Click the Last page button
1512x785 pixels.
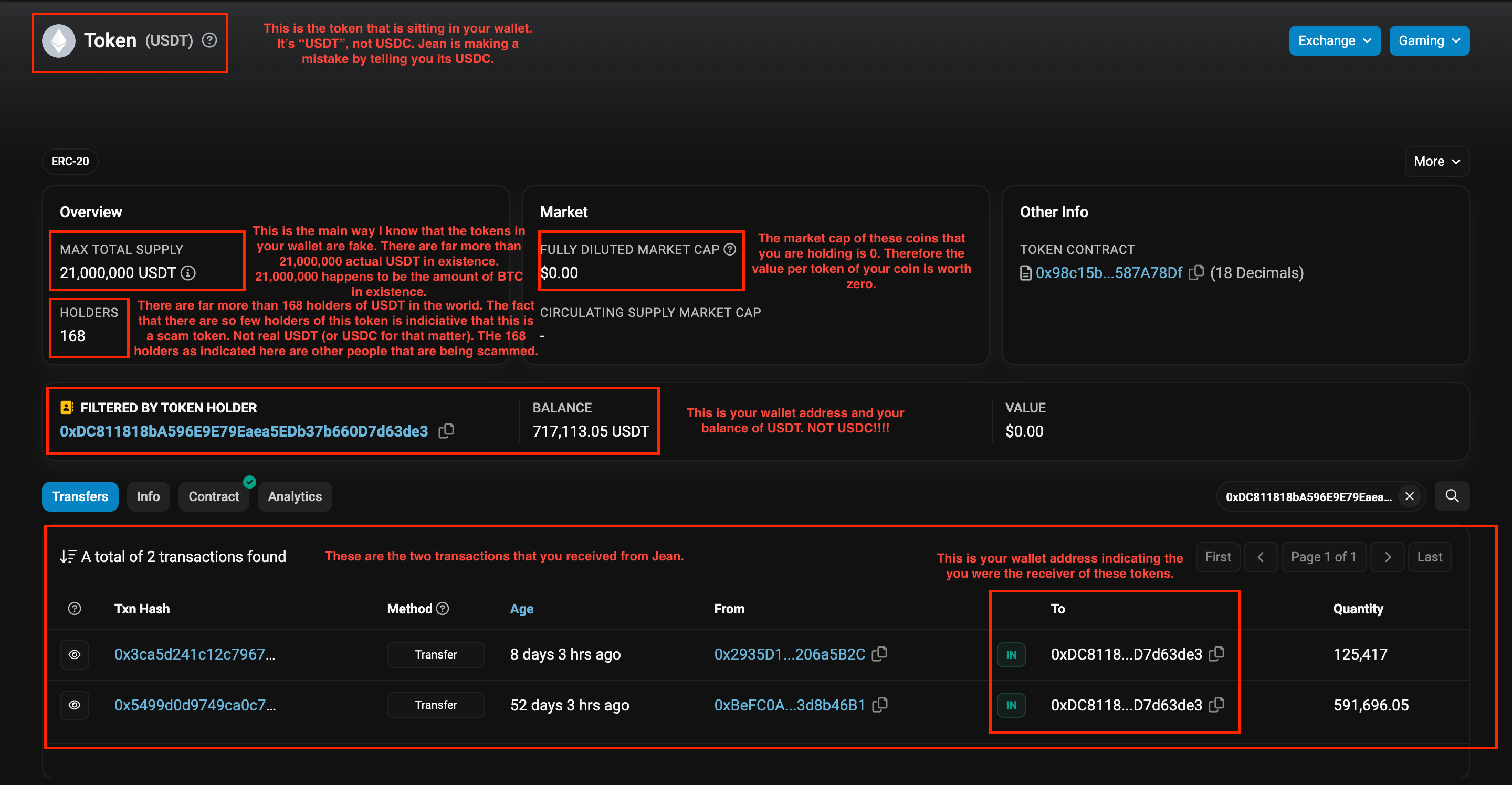[x=1429, y=557]
